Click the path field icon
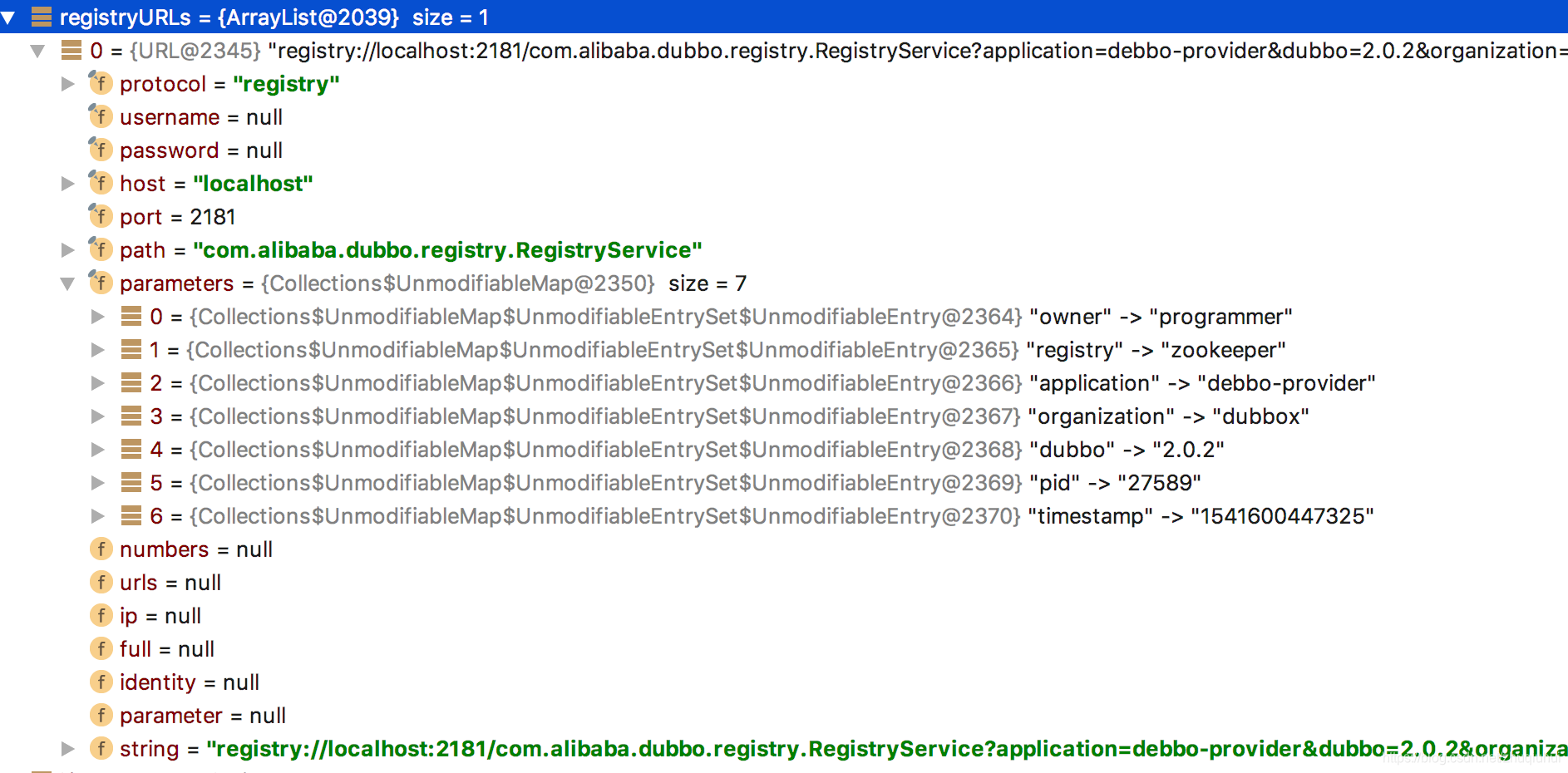 (101, 249)
